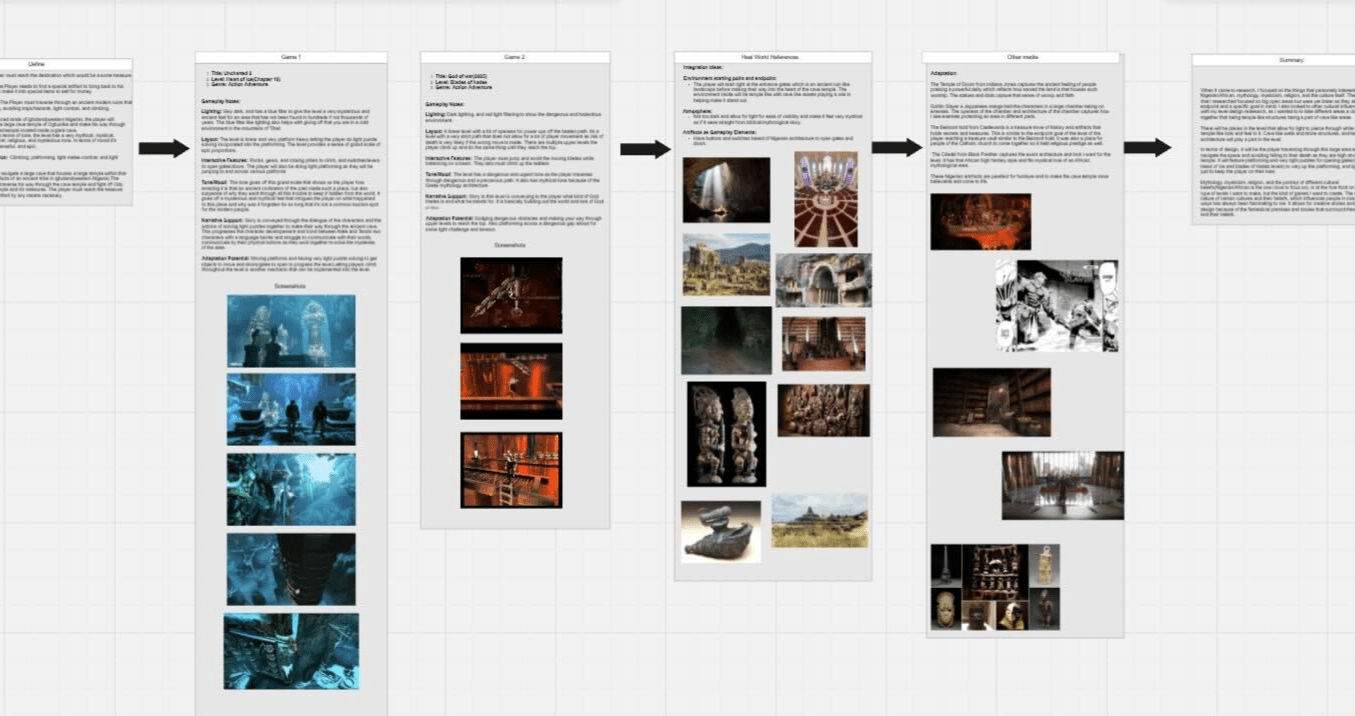
Task: Select the Game 2 card title
Action: [x=514, y=58]
